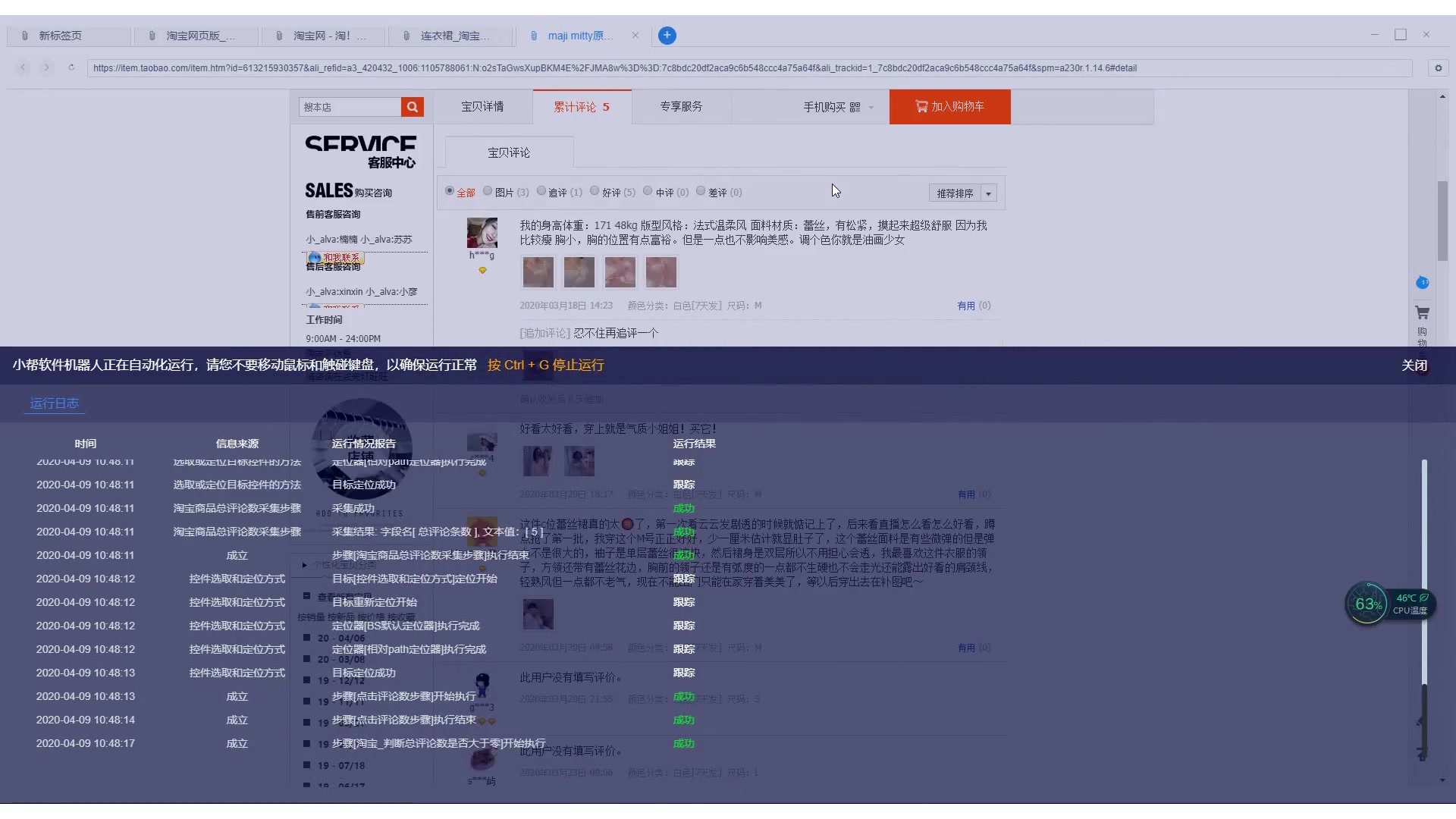This screenshot has width=1456, height=819.
Task: Click 关闭 on the robot overlay
Action: 1414,366
